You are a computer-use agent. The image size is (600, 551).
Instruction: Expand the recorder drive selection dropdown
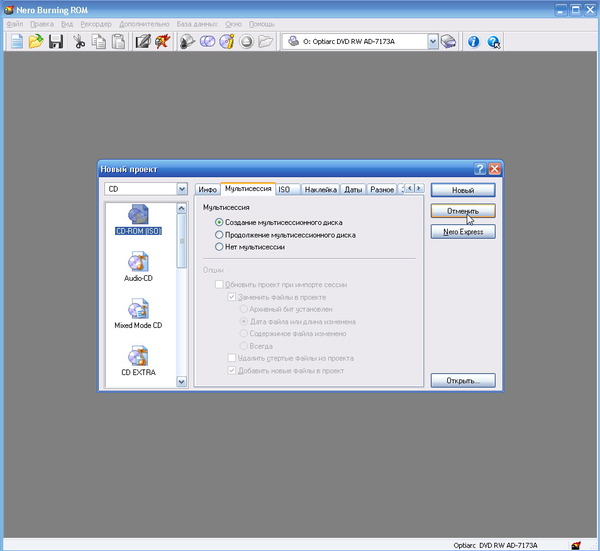click(x=432, y=41)
